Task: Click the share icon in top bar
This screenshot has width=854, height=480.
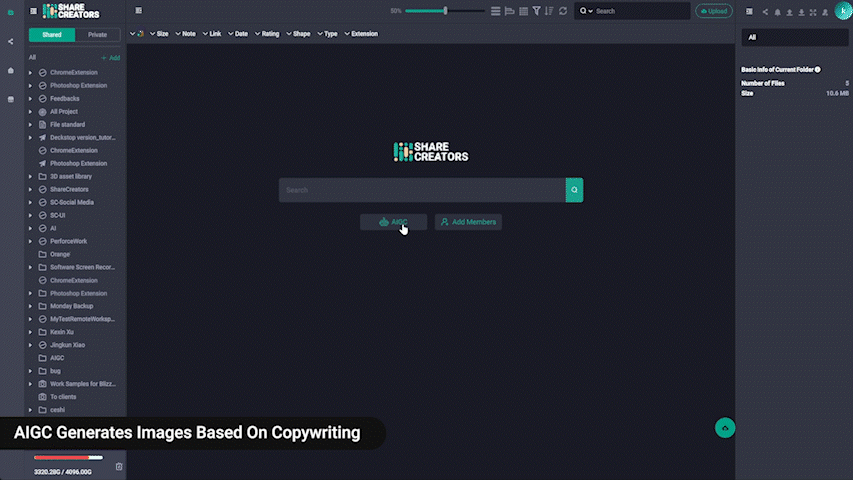Action: (765, 12)
